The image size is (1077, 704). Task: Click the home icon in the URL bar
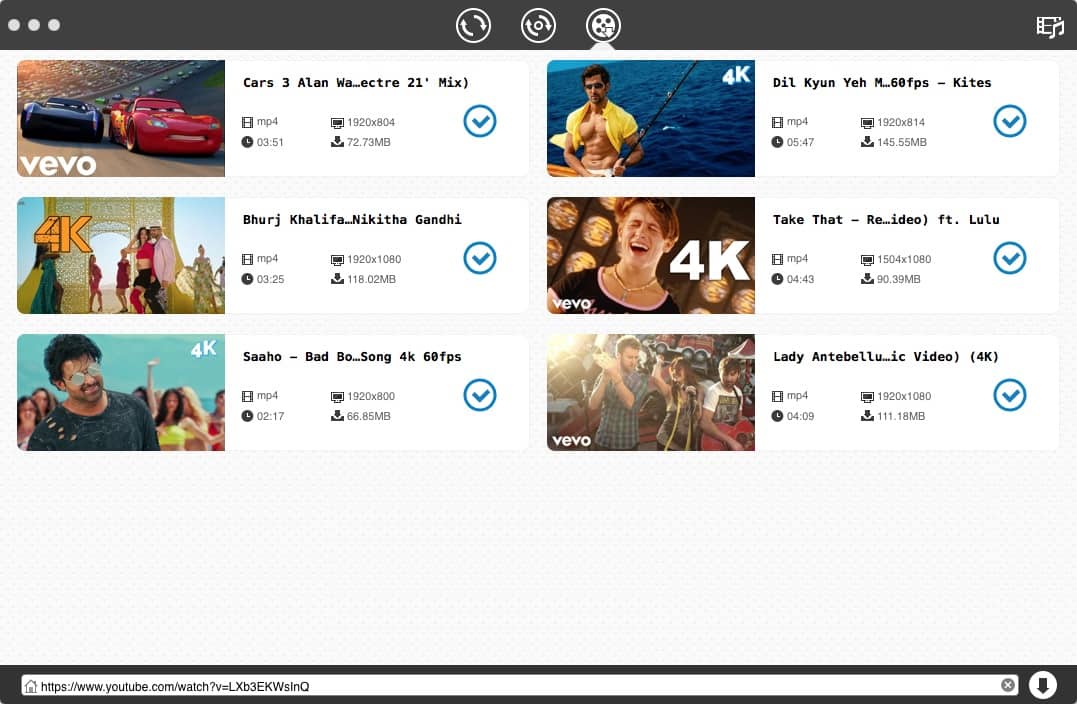click(30, 685)
